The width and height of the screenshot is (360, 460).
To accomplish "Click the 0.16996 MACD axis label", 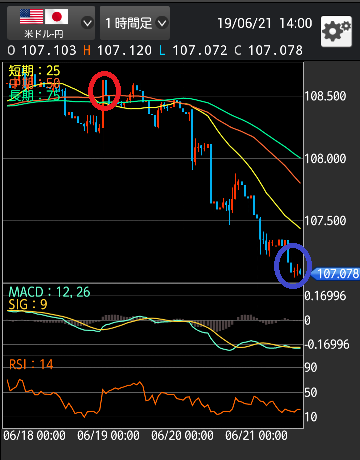I will tap(325, 296).
